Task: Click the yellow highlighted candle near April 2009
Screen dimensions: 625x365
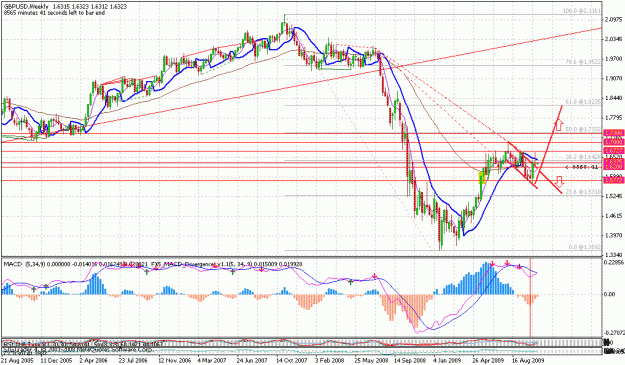Action: point(482,177)
